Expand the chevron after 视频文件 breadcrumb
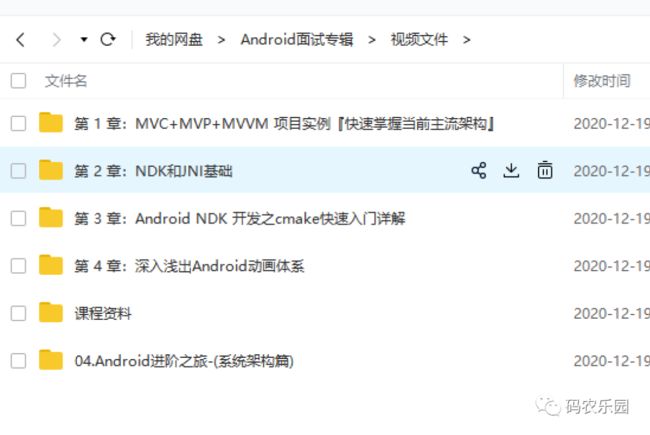The width and height of the screenshot is (650, 435). [x=467, y=40]
